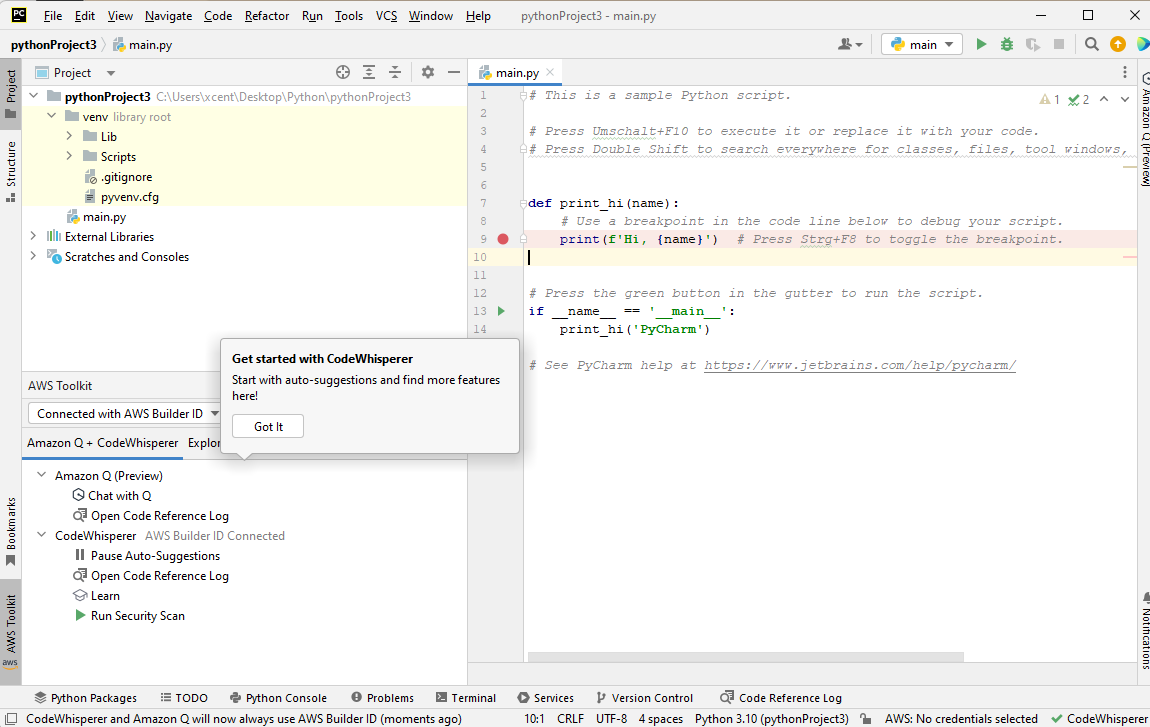Toggle the breakpoint on line 9
This screenshot has width=1150, height=727.
click(502, 238)
